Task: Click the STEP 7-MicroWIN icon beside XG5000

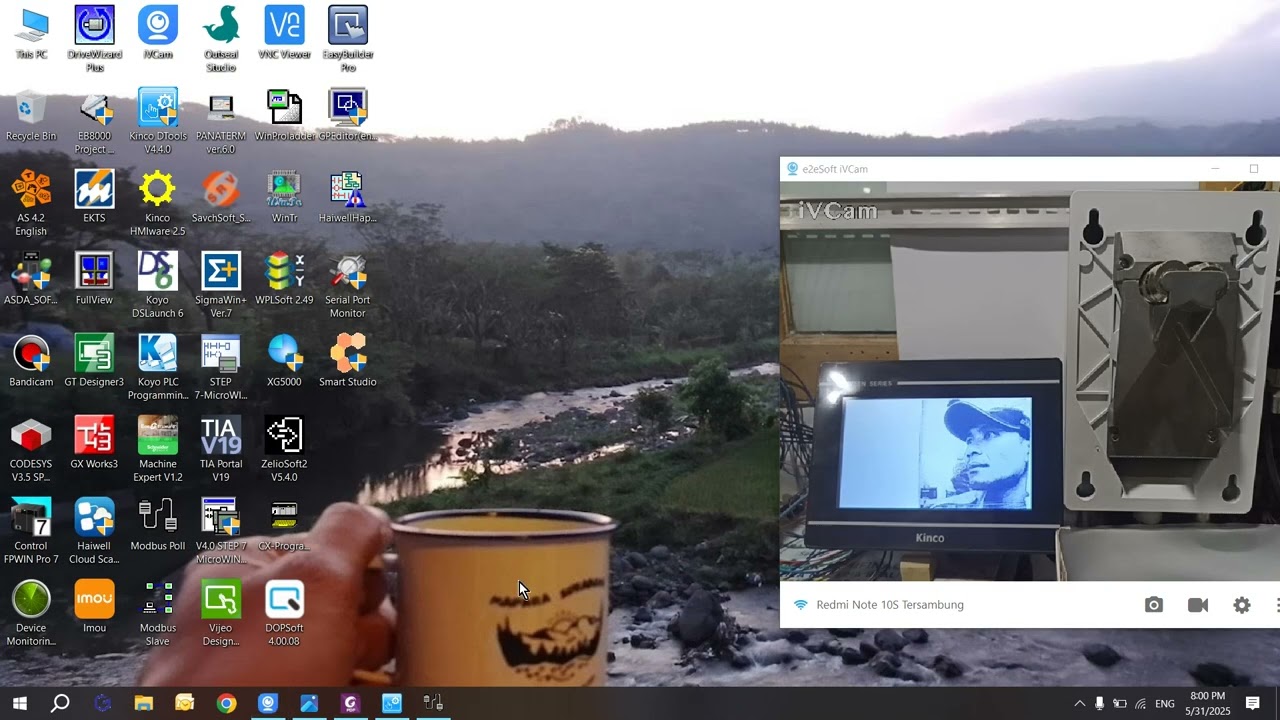Action: (221, 368)
